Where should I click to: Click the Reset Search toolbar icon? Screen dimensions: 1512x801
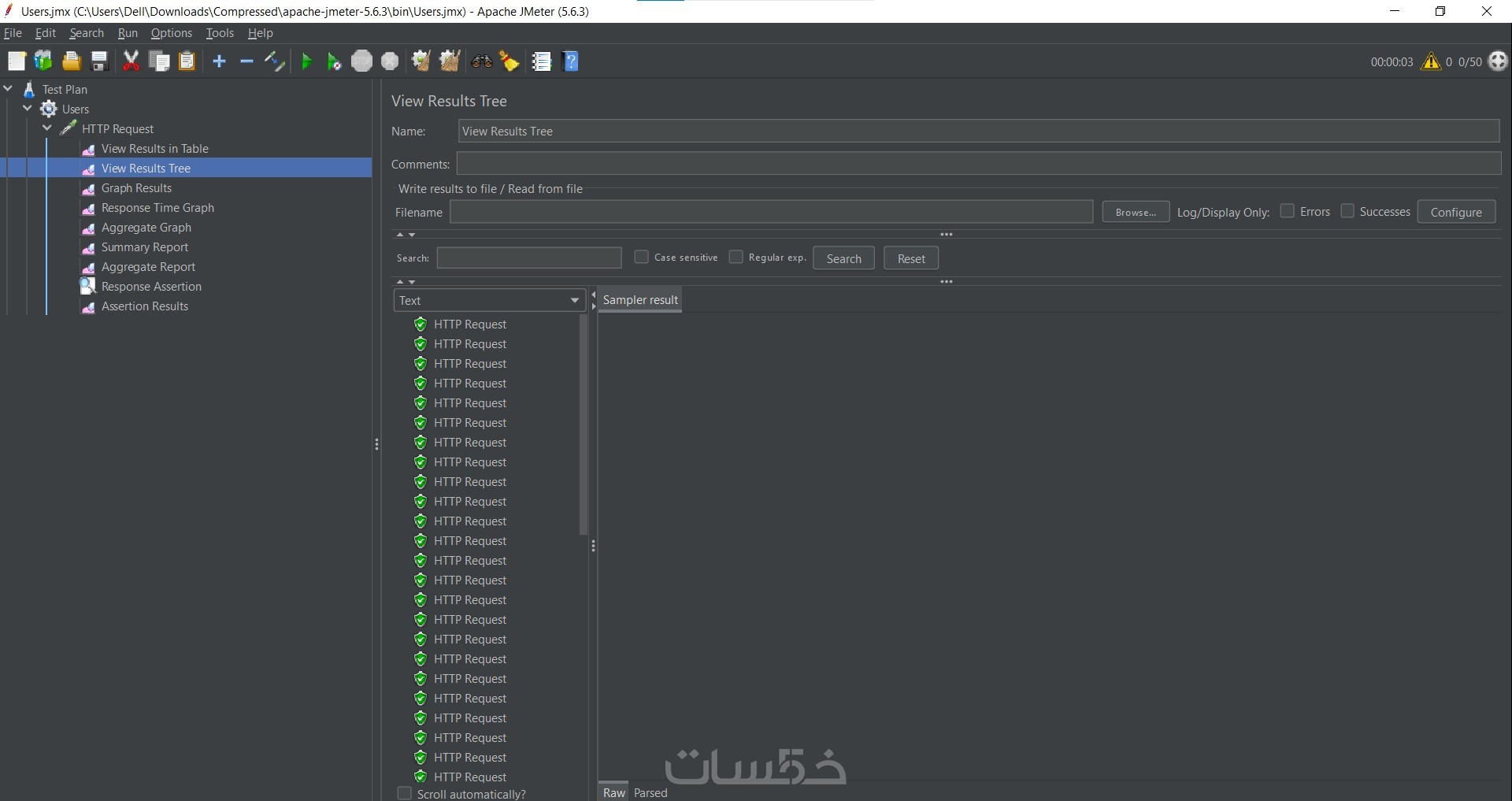tap(510, 61)
